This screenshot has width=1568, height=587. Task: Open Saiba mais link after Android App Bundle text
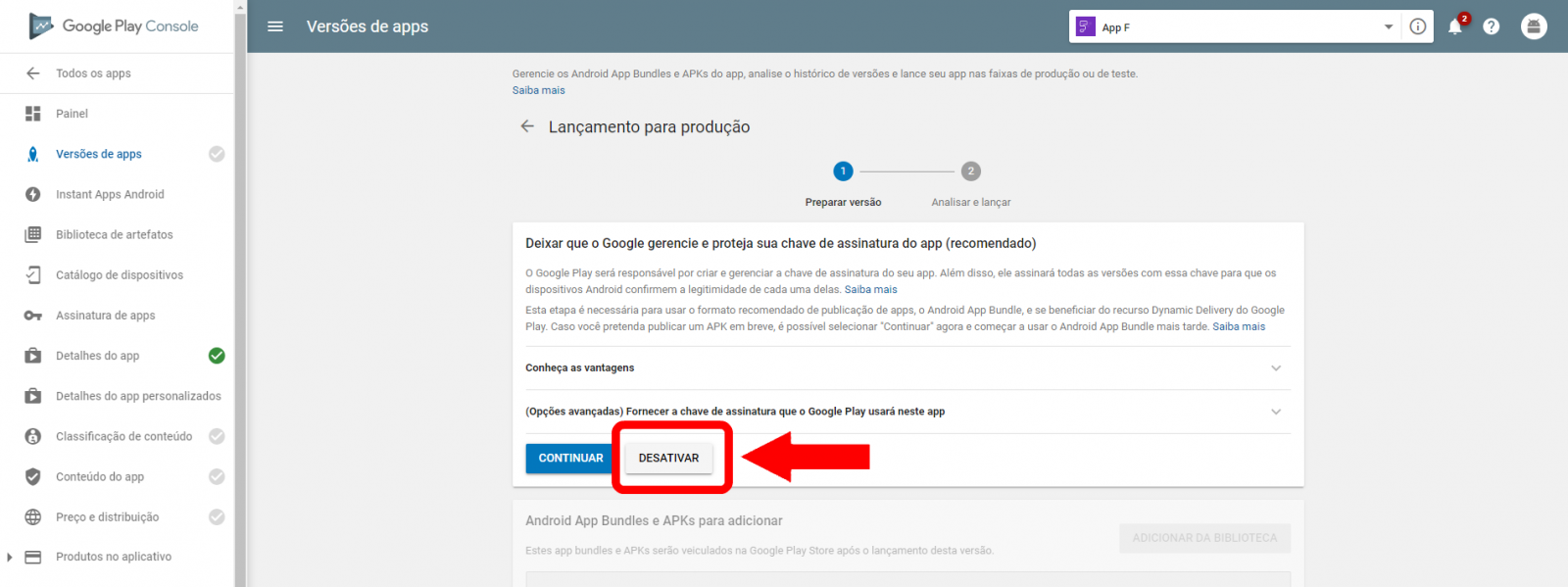pos(1239,326)
